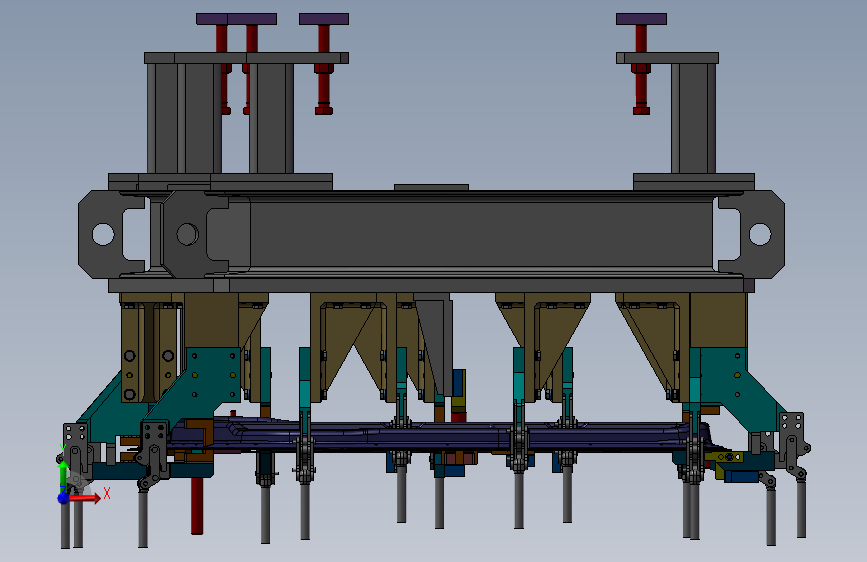
Task: Click the blue origin ball of the coordinate triad
Action: coord(64,498)
